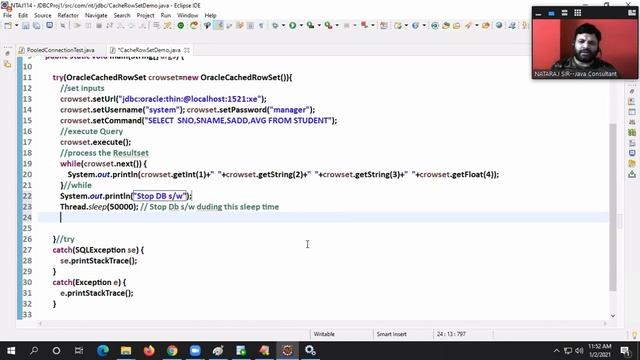The height and width of the screenshot is (360, 640).
Task: Toggle Skip All Breakpoints icon
Action: pyautogui.click(x=62, y=26)
